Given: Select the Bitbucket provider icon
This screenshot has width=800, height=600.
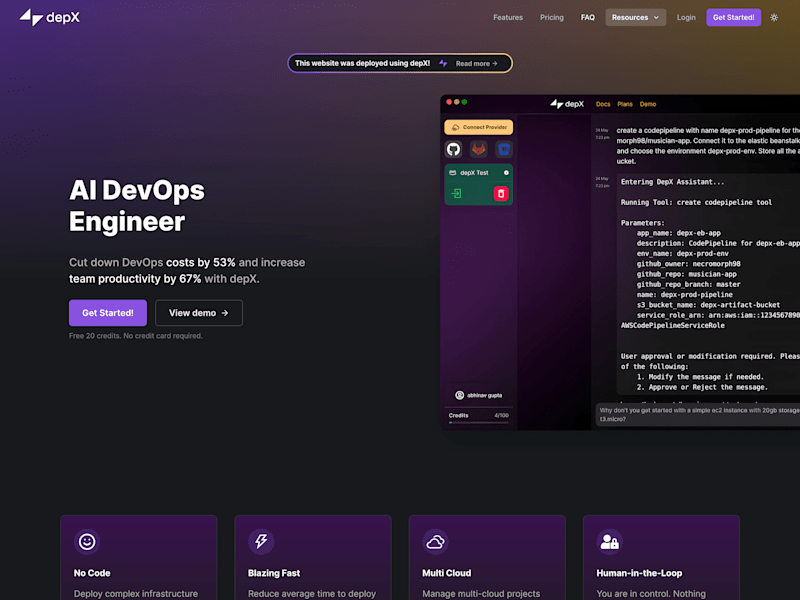Looking at the screenshot, I should pyautogui.click(x=504, y=149).
